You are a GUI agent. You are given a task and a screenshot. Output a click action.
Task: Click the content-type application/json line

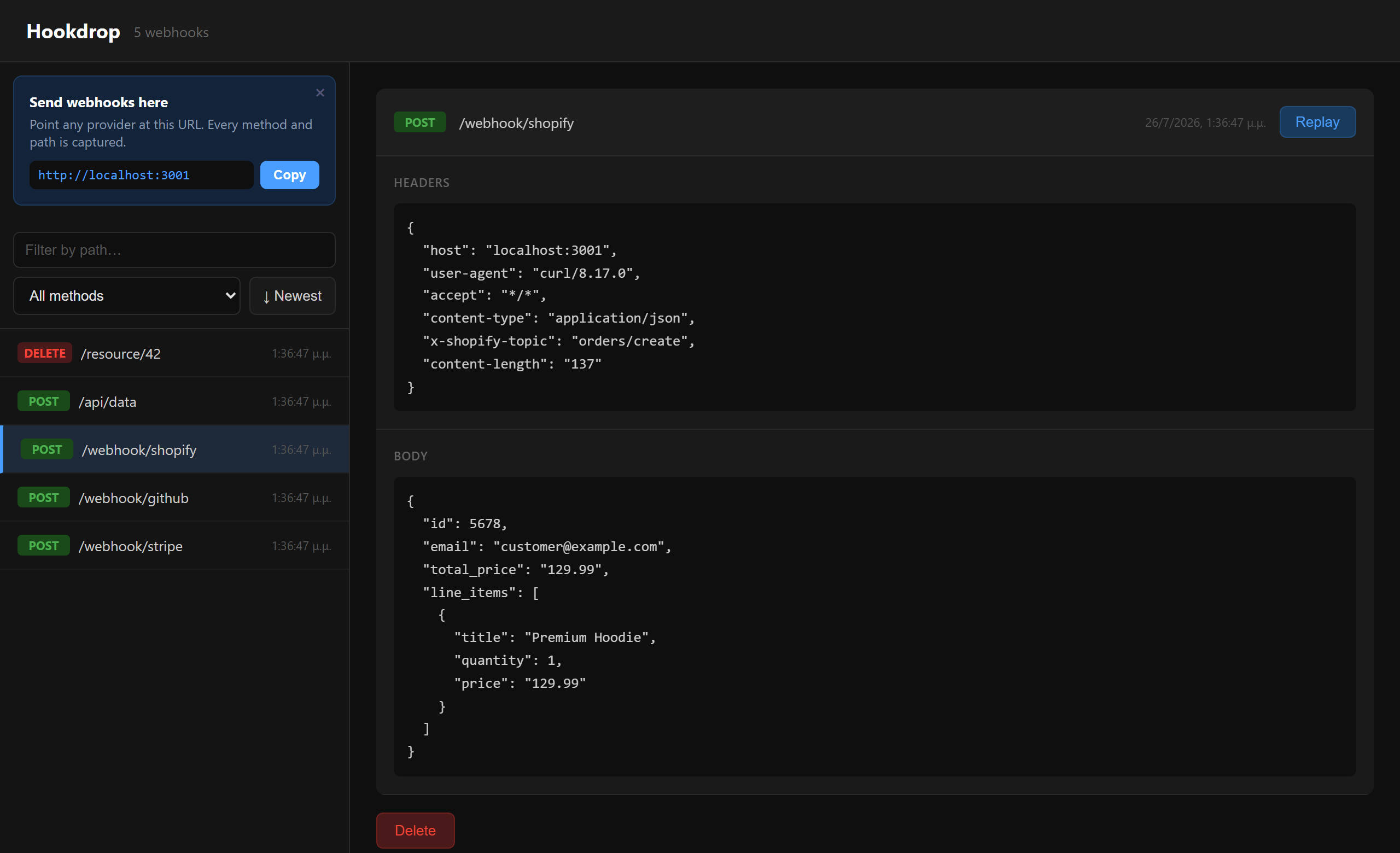[x=558, y=319]
